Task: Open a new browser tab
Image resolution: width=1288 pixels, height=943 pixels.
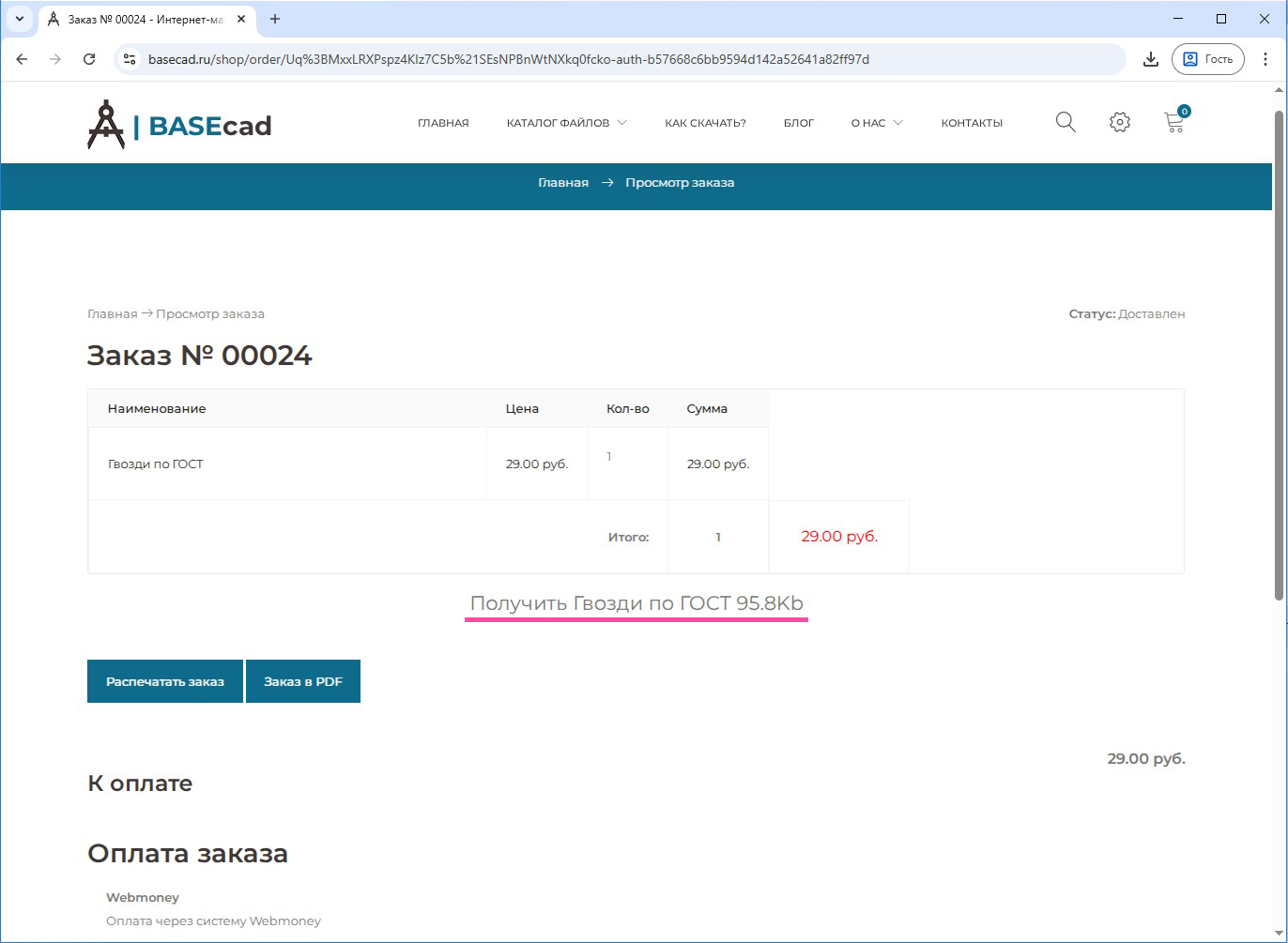Action: tap(275, 19)
